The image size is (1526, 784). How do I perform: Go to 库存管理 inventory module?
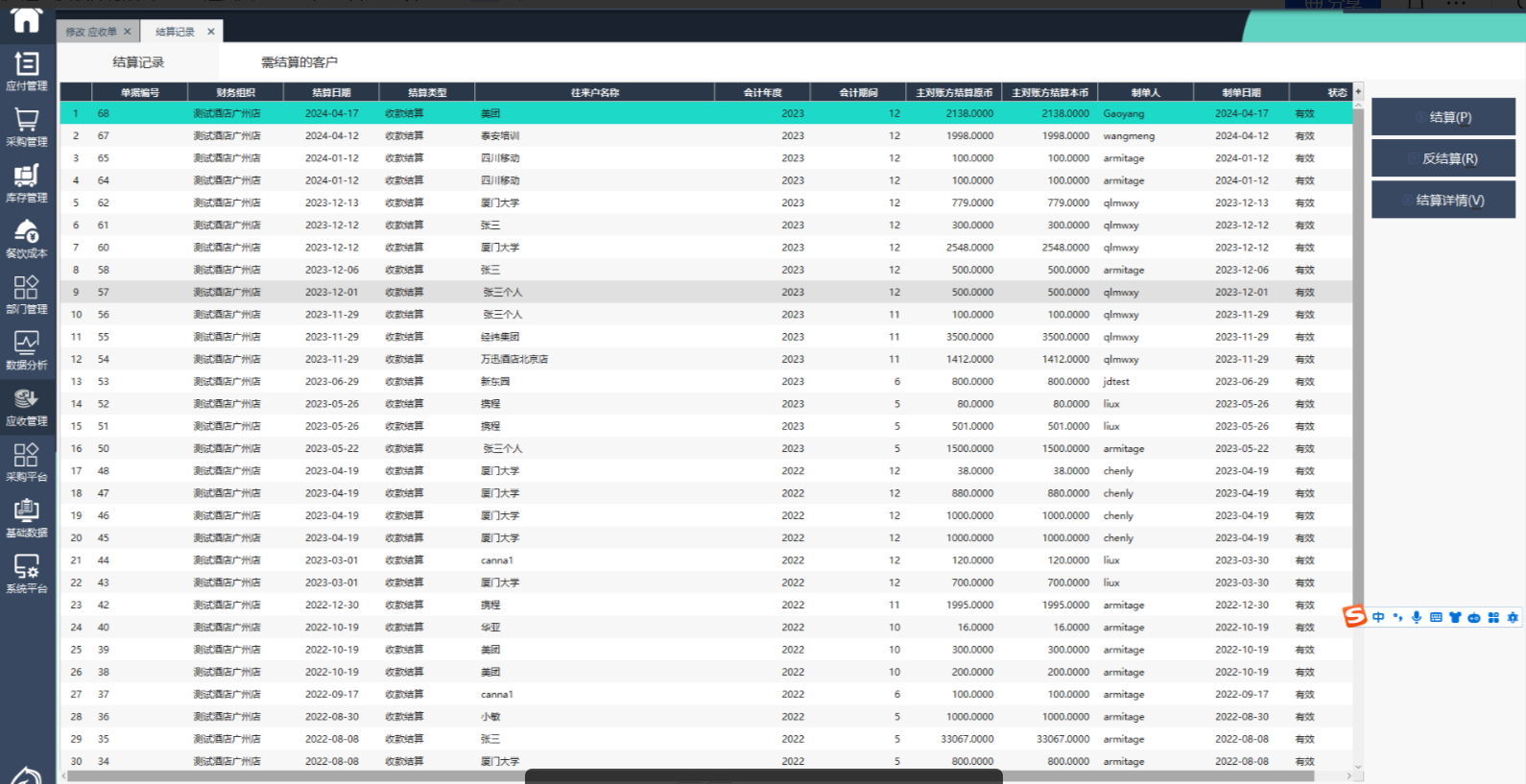(27, 182)
